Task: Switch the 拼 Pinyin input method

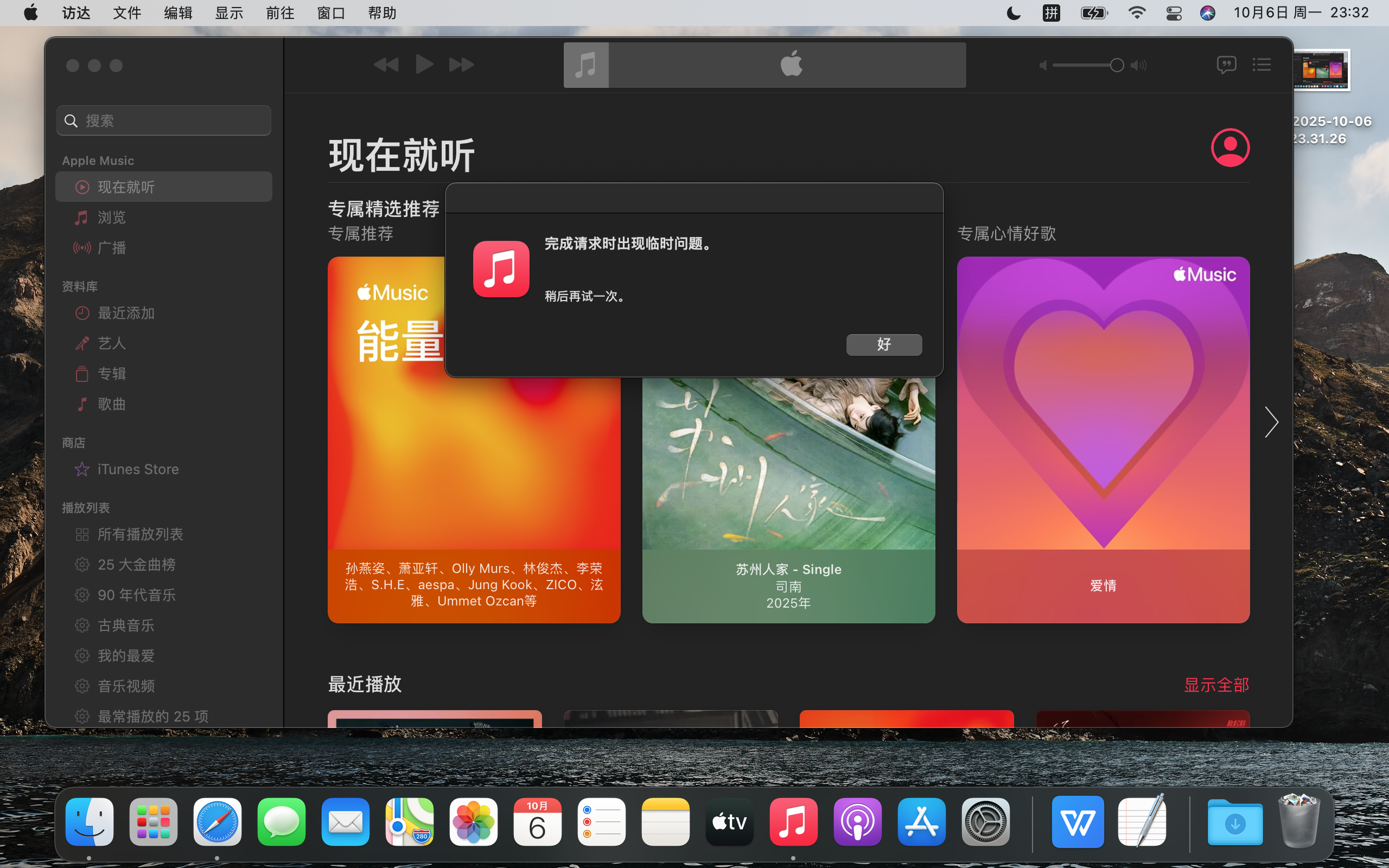Action: 1051,12
